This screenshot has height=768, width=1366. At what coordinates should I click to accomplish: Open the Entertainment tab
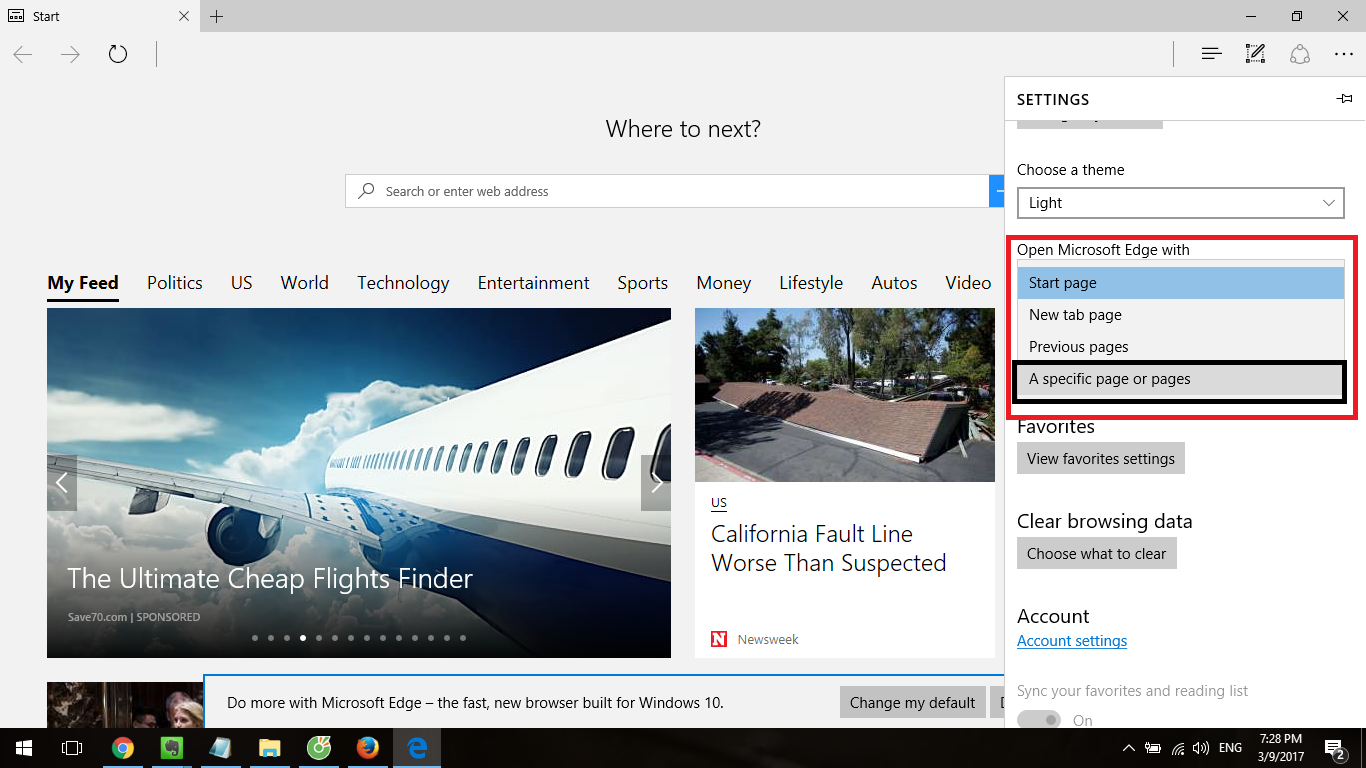coord(534,283)
